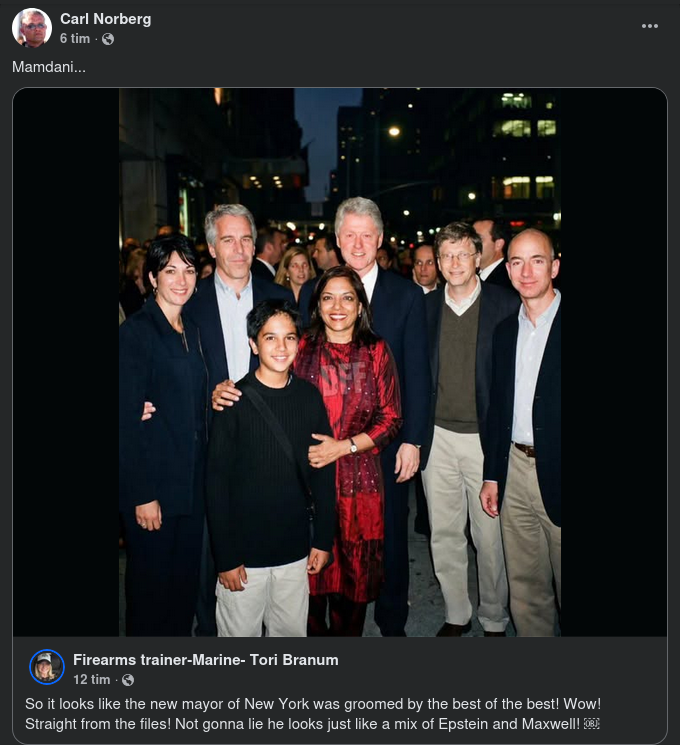Screen dimensions: 680x745
Task: Click Tori Branum's round profile avatar
Action: pyautogui.click(x=47, y=667)
